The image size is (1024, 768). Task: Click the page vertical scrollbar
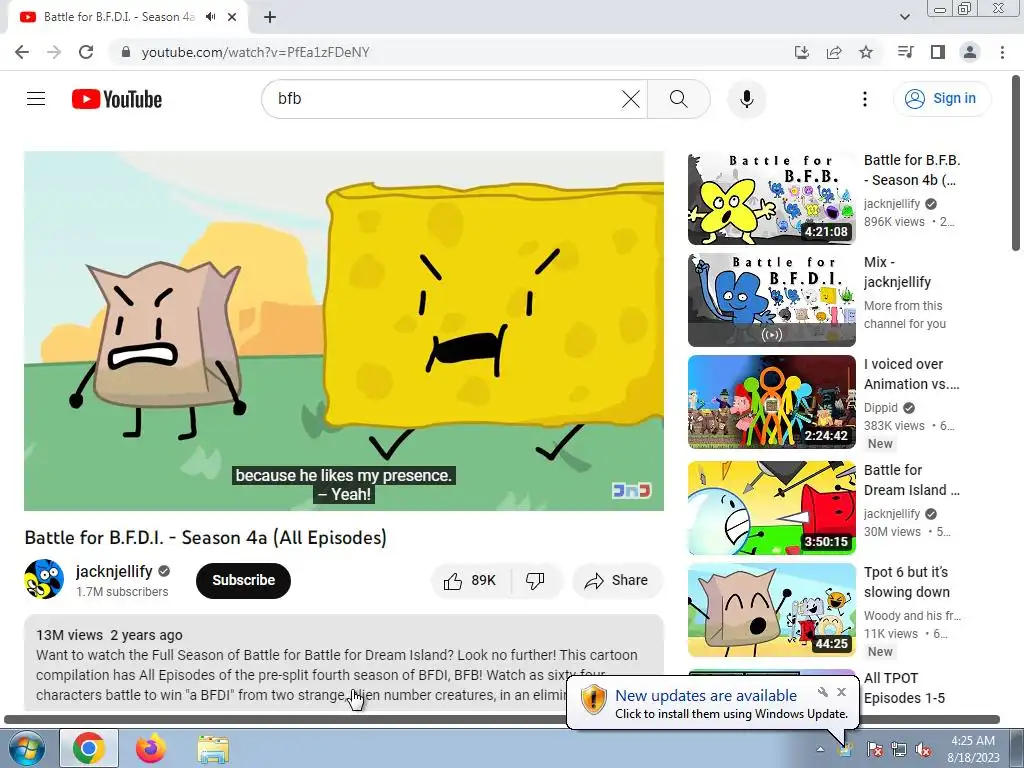[1016, 163]
